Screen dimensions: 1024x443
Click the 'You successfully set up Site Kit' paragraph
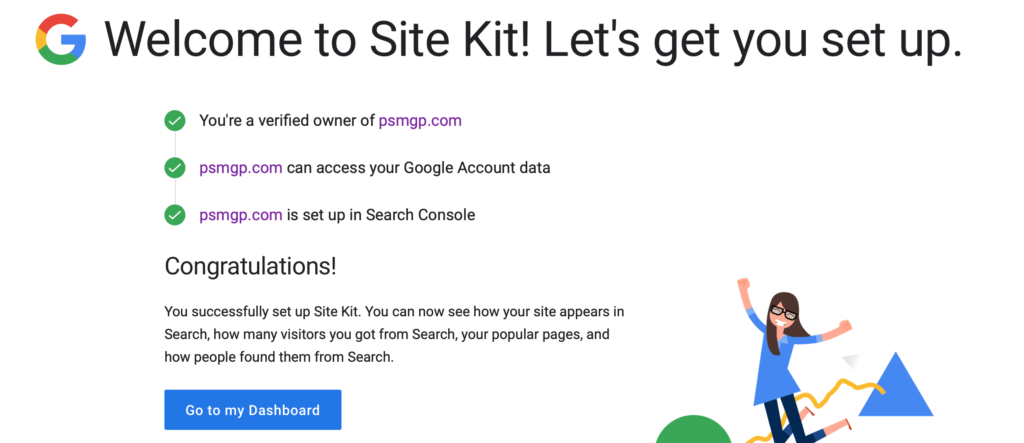(x=394, y=335)
